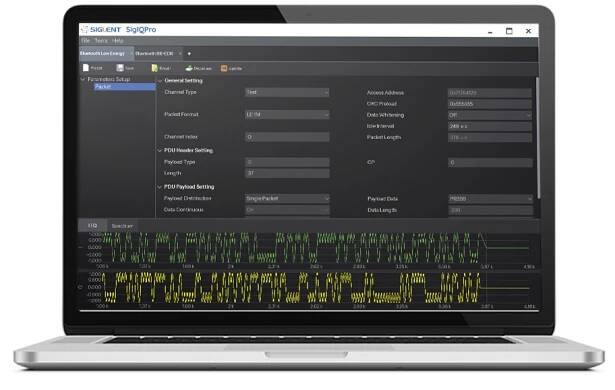Collapse the PDU Header Setting section
The image size is (615, 390).
tap(160, 150)
